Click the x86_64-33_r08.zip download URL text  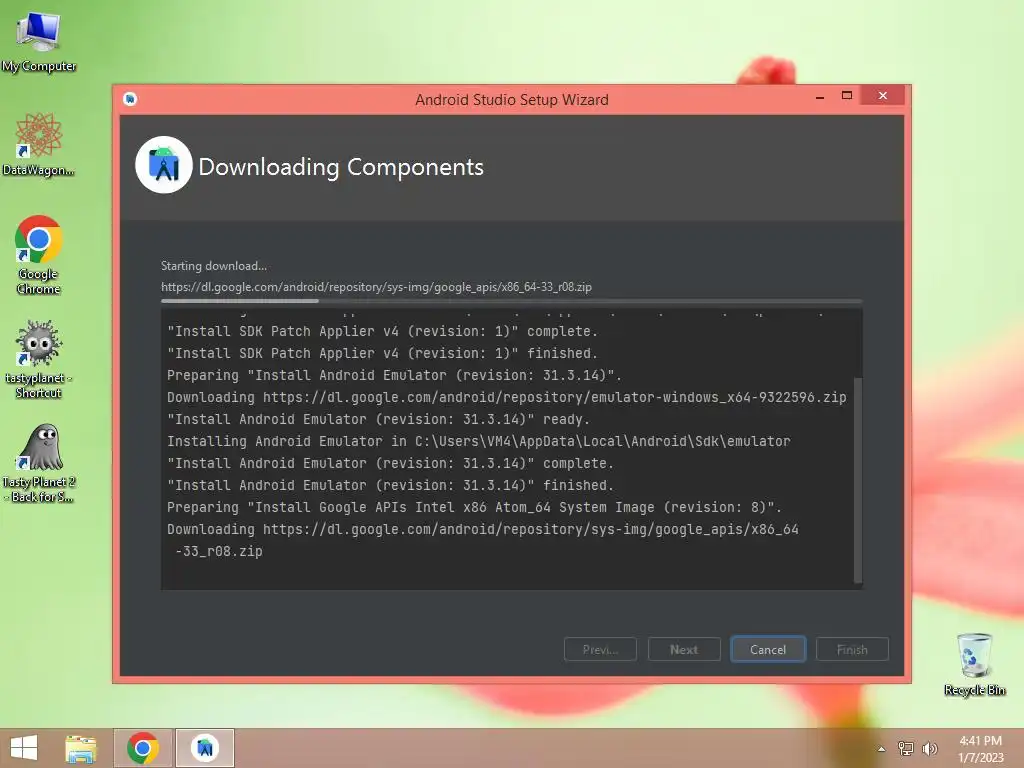[x=376, y=287]
